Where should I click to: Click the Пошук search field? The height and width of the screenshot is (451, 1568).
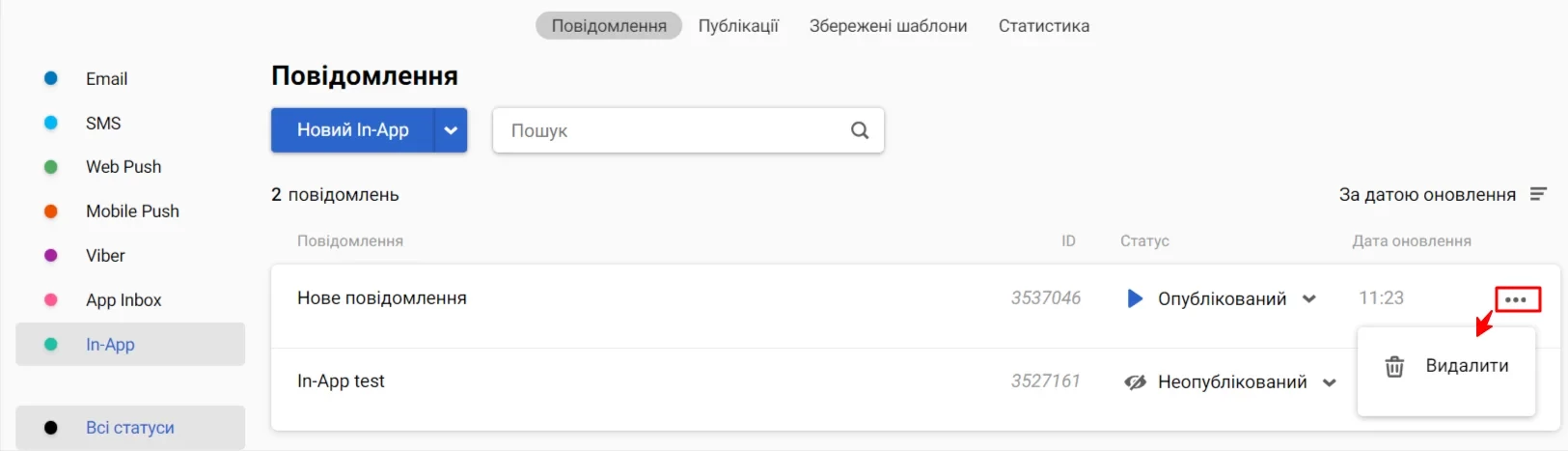(688, 130)
